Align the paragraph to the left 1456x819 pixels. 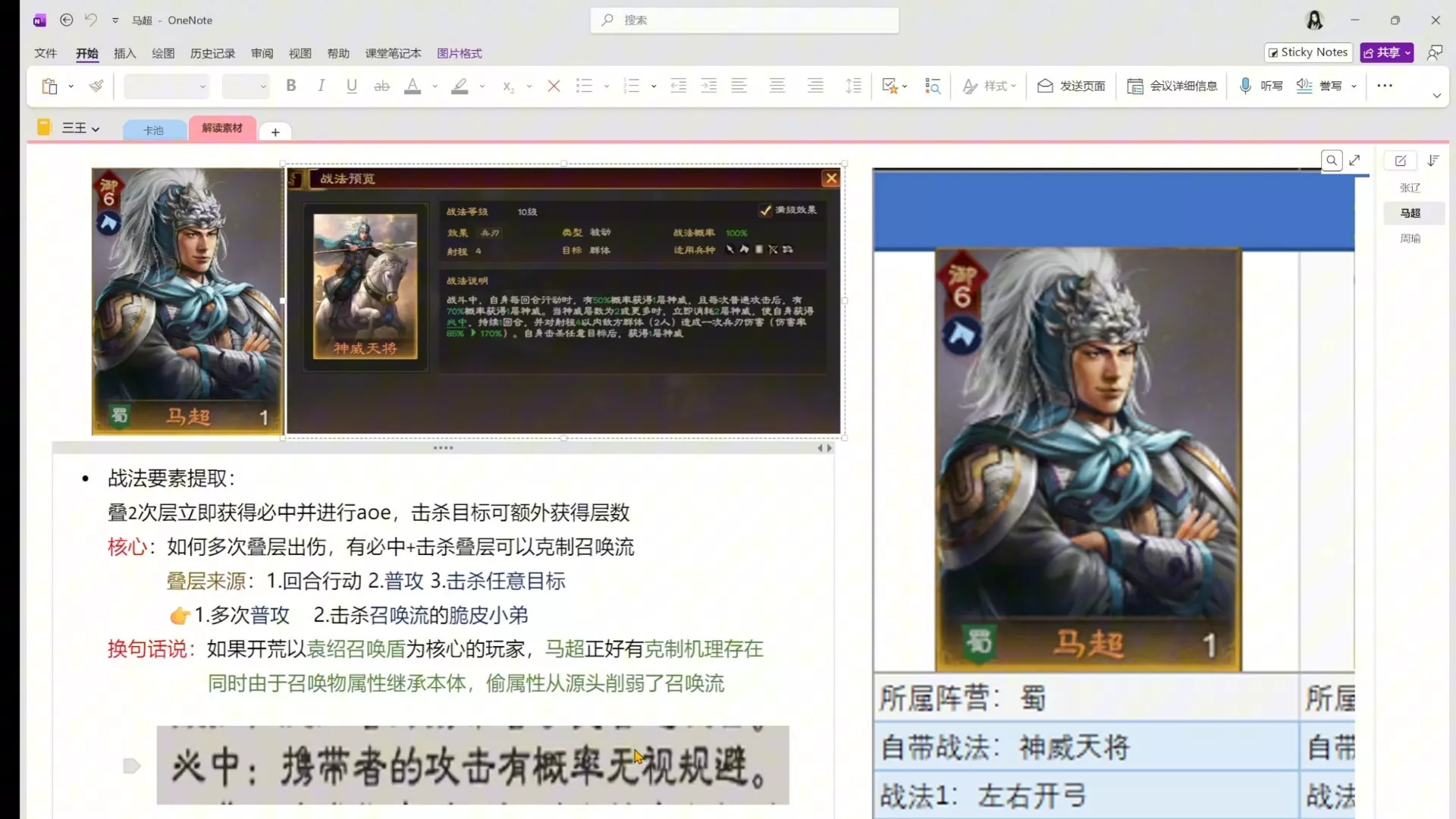coord(739,86)
